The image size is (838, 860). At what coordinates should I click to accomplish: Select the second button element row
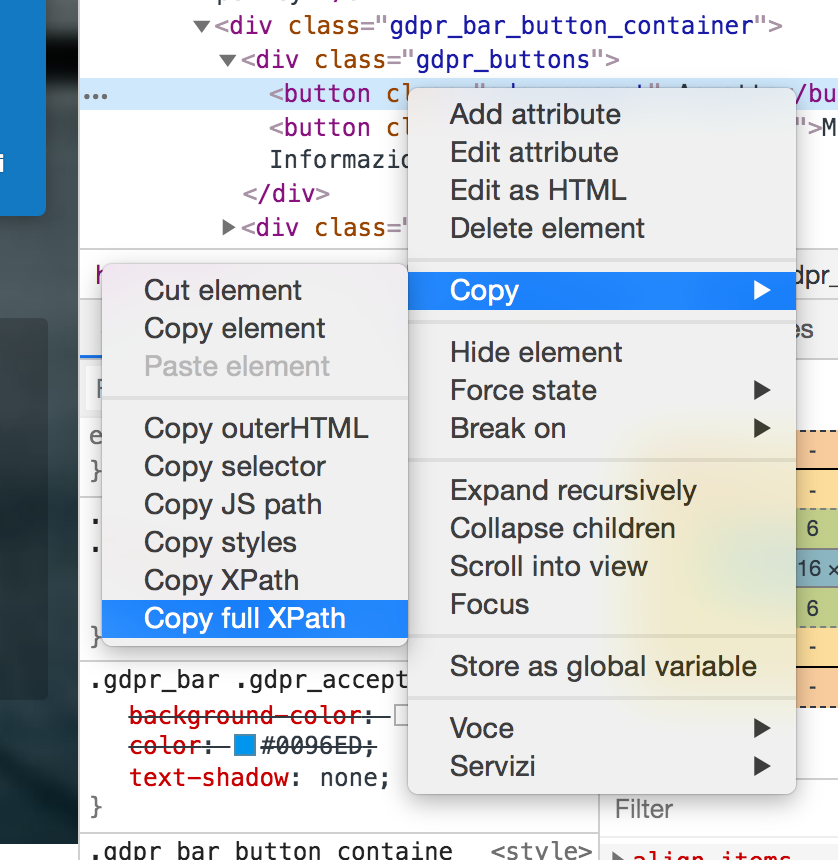(338, 128)
